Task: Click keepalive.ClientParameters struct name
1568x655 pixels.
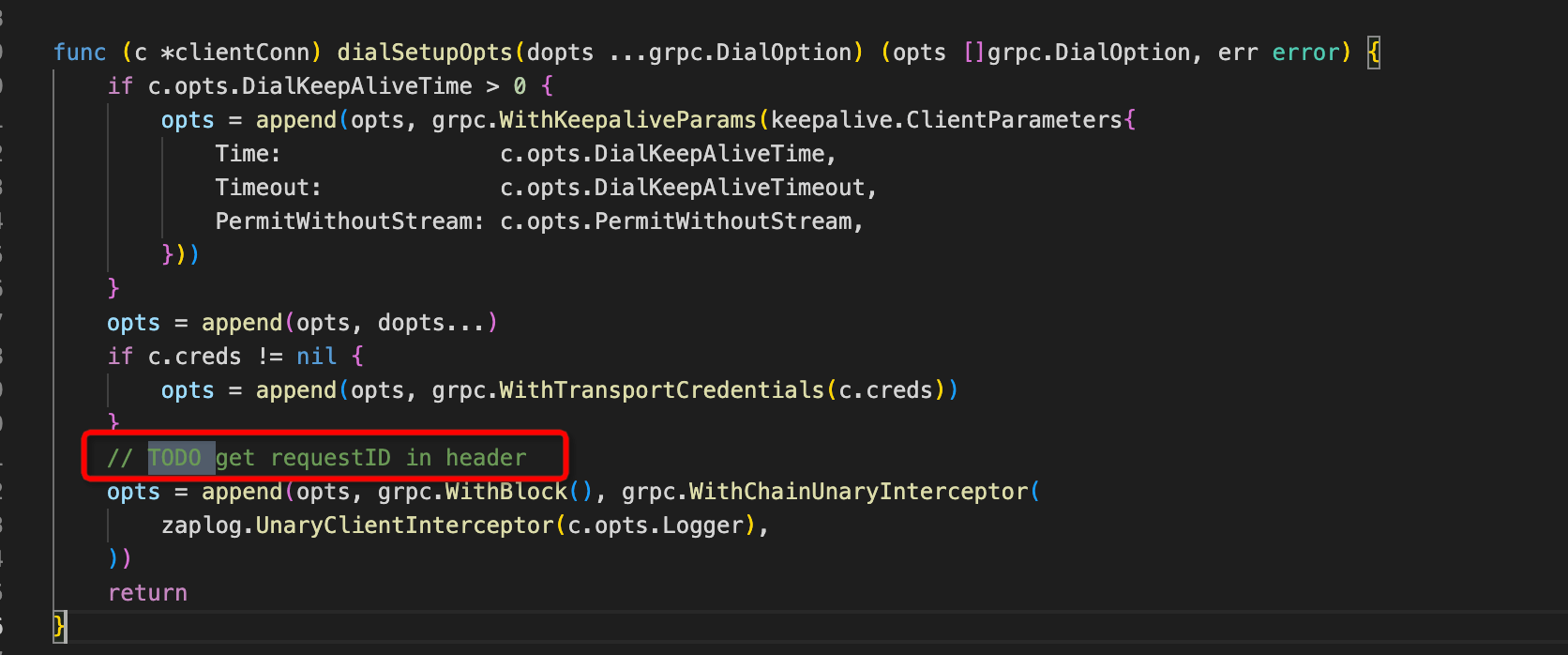Action: pyautogui.click(x=946, y=120)
